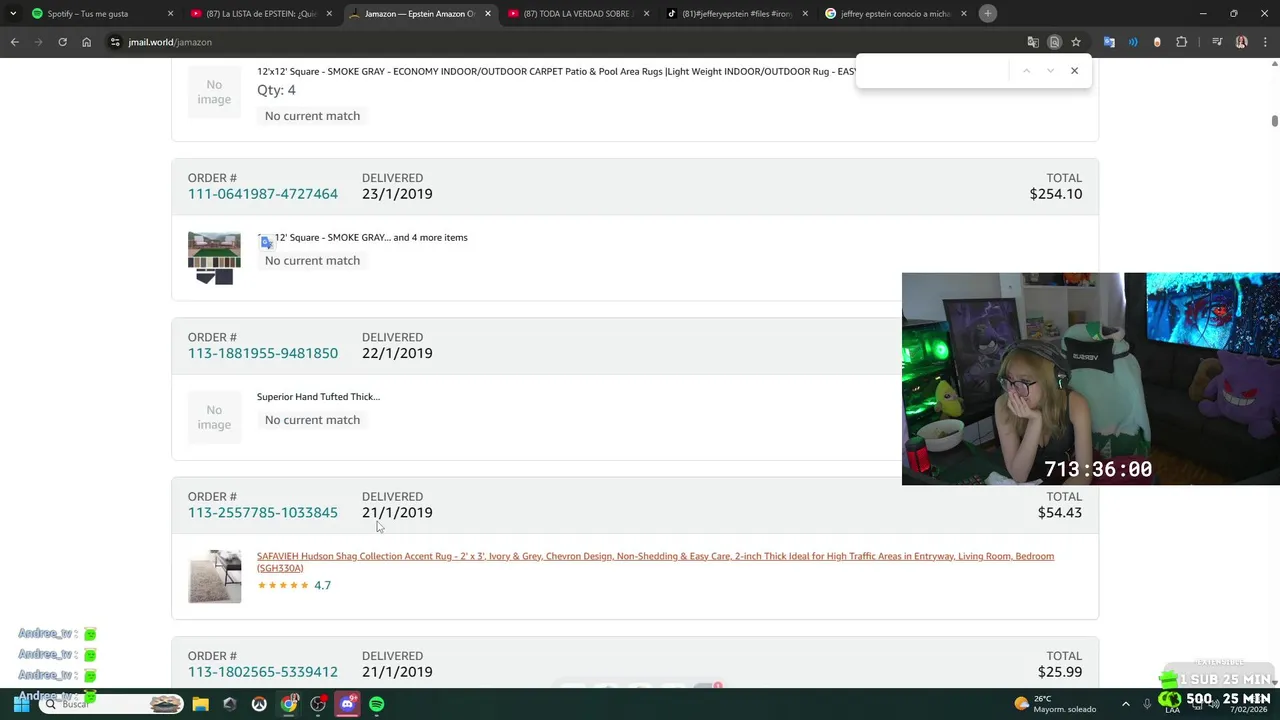Screen dimensions: 1280x720
Task: Open the extensions puzzle menu
Action: [x=1182, y=42]
